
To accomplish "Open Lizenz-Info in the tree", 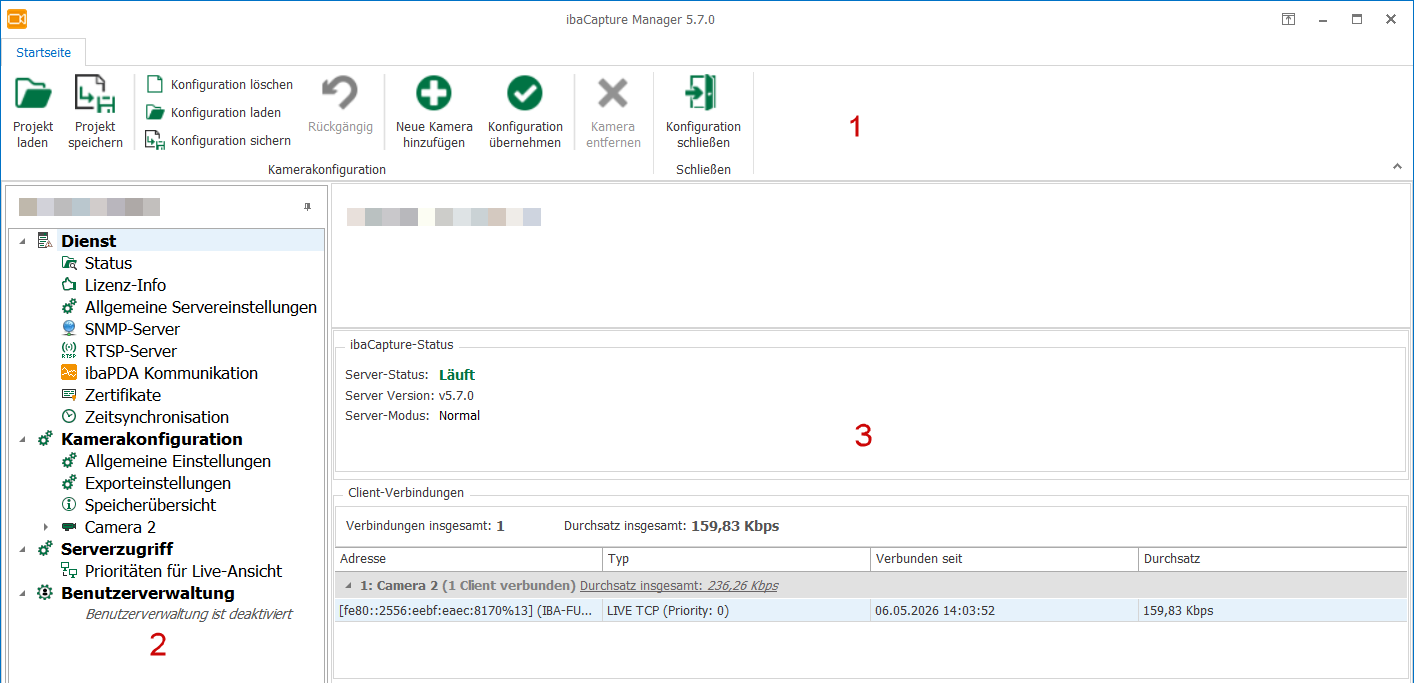I will click(x=125, y=285).
